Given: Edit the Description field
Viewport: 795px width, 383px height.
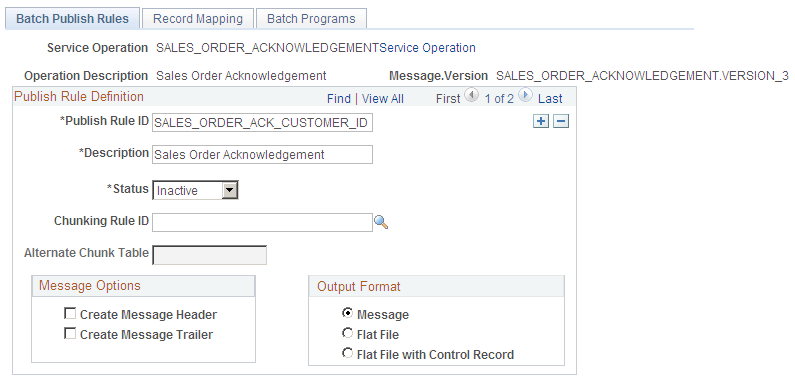Looking at the screenshot, I should 263,155.
